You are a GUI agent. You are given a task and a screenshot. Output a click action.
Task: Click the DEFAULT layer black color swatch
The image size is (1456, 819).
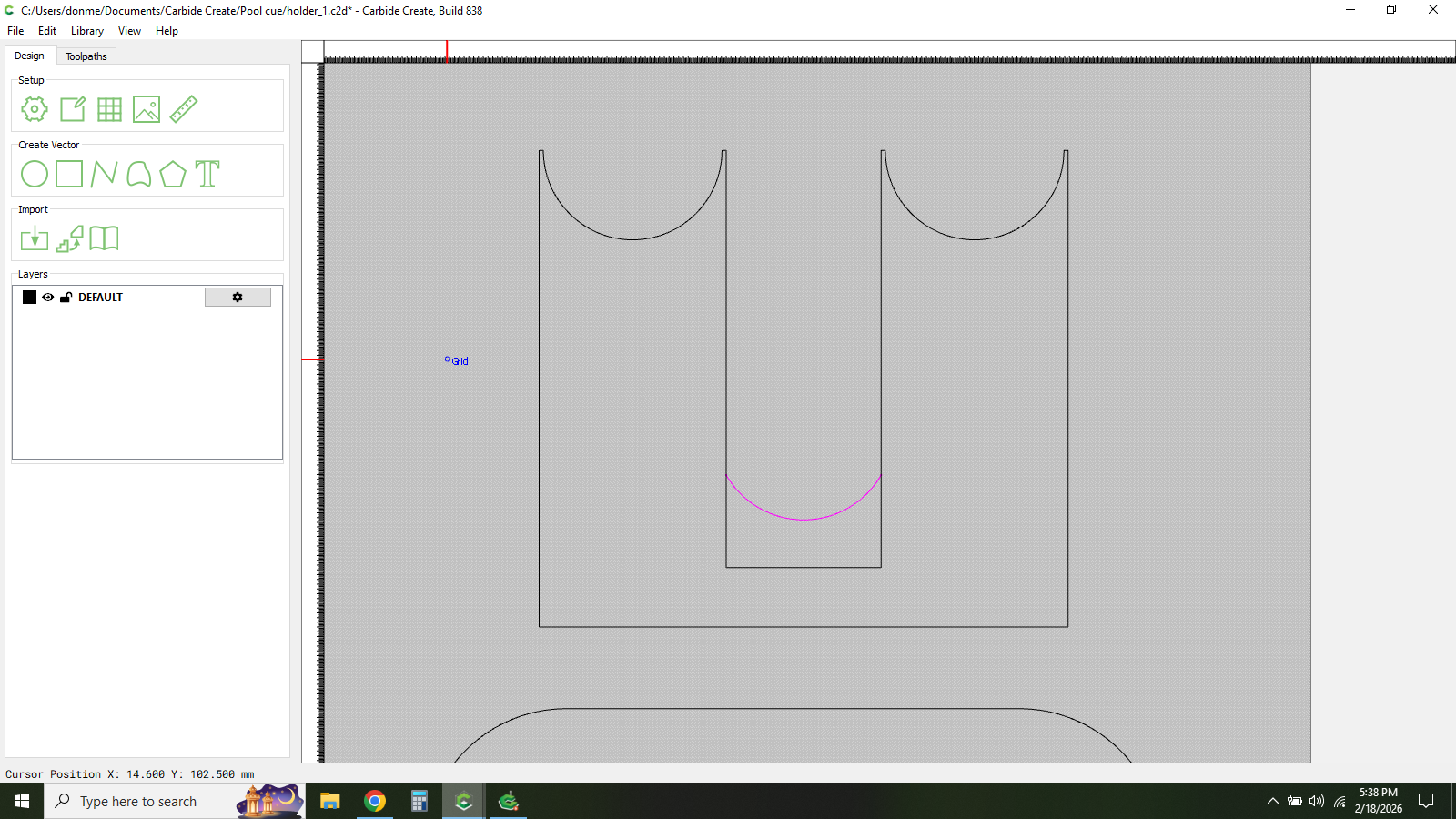29,298
